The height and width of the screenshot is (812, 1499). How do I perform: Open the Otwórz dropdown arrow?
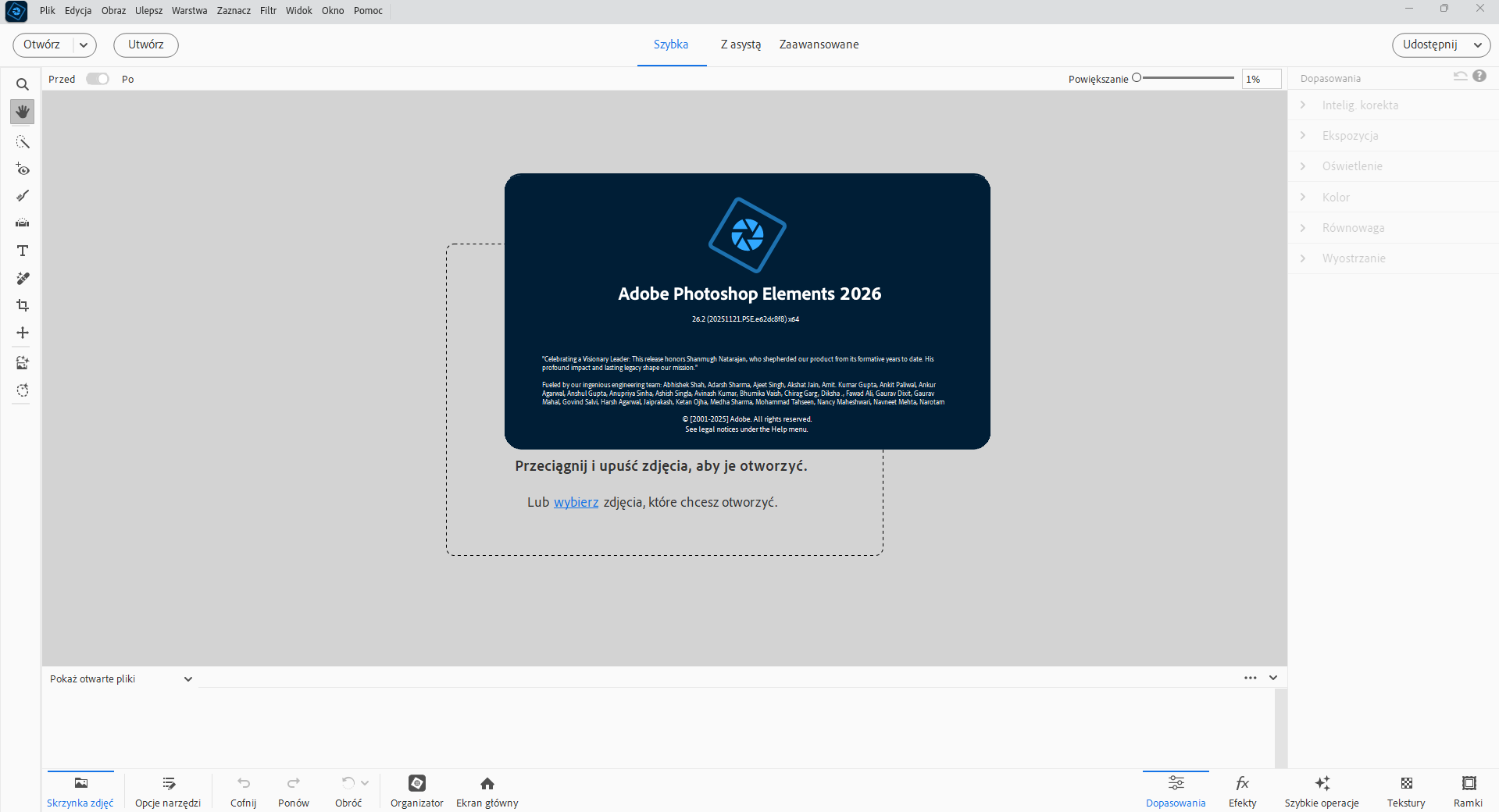[84, 45]
